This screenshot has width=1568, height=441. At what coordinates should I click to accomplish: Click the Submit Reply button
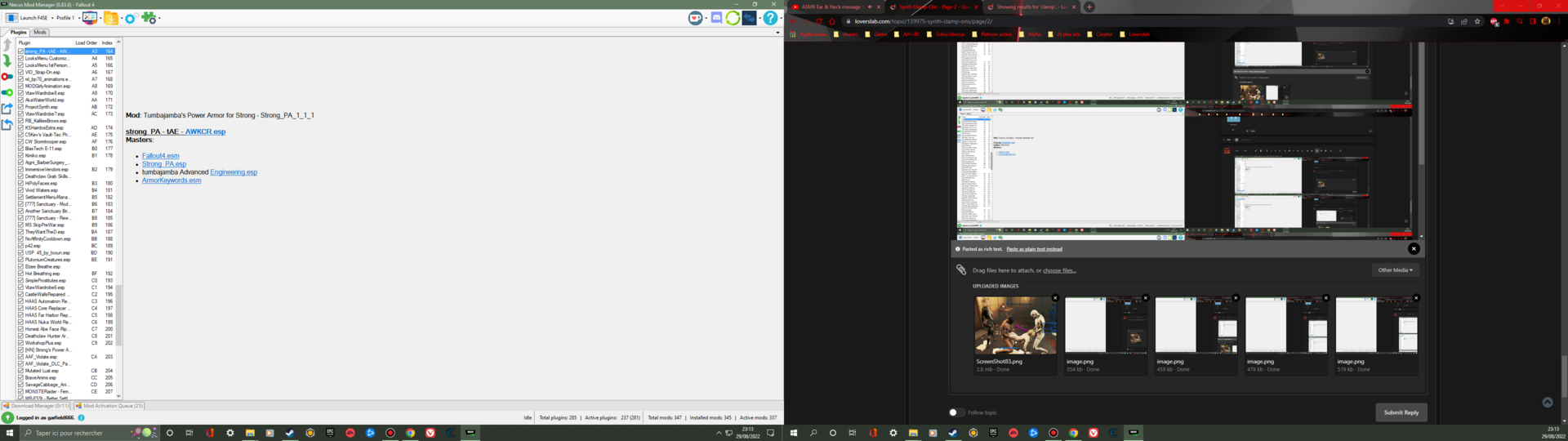pos(1401,412)
